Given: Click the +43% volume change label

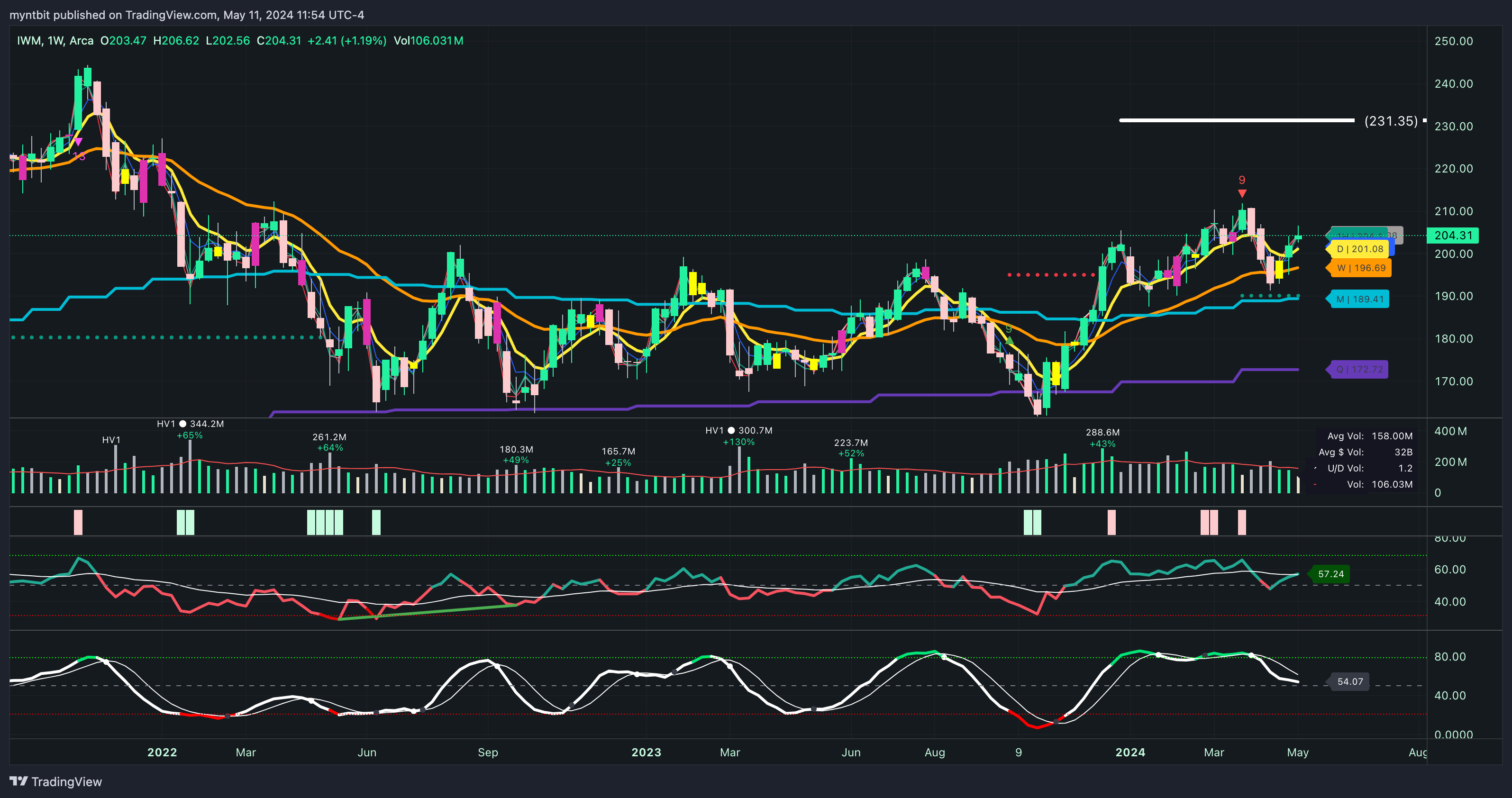Looking at the screenshot, I should [x=1102, y=444].
